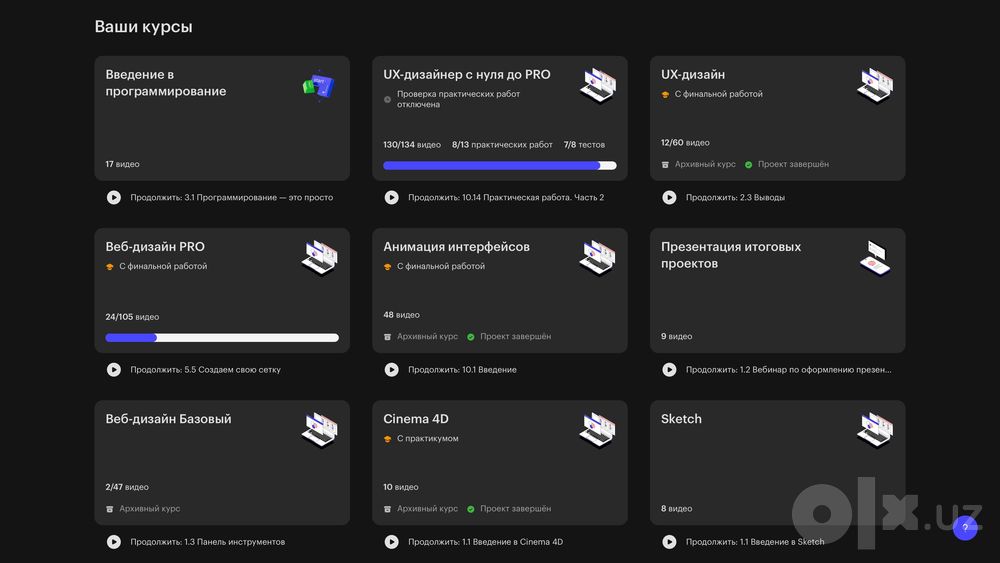
Task: Click the 48 видео label
Action: [x=401, y=315]
